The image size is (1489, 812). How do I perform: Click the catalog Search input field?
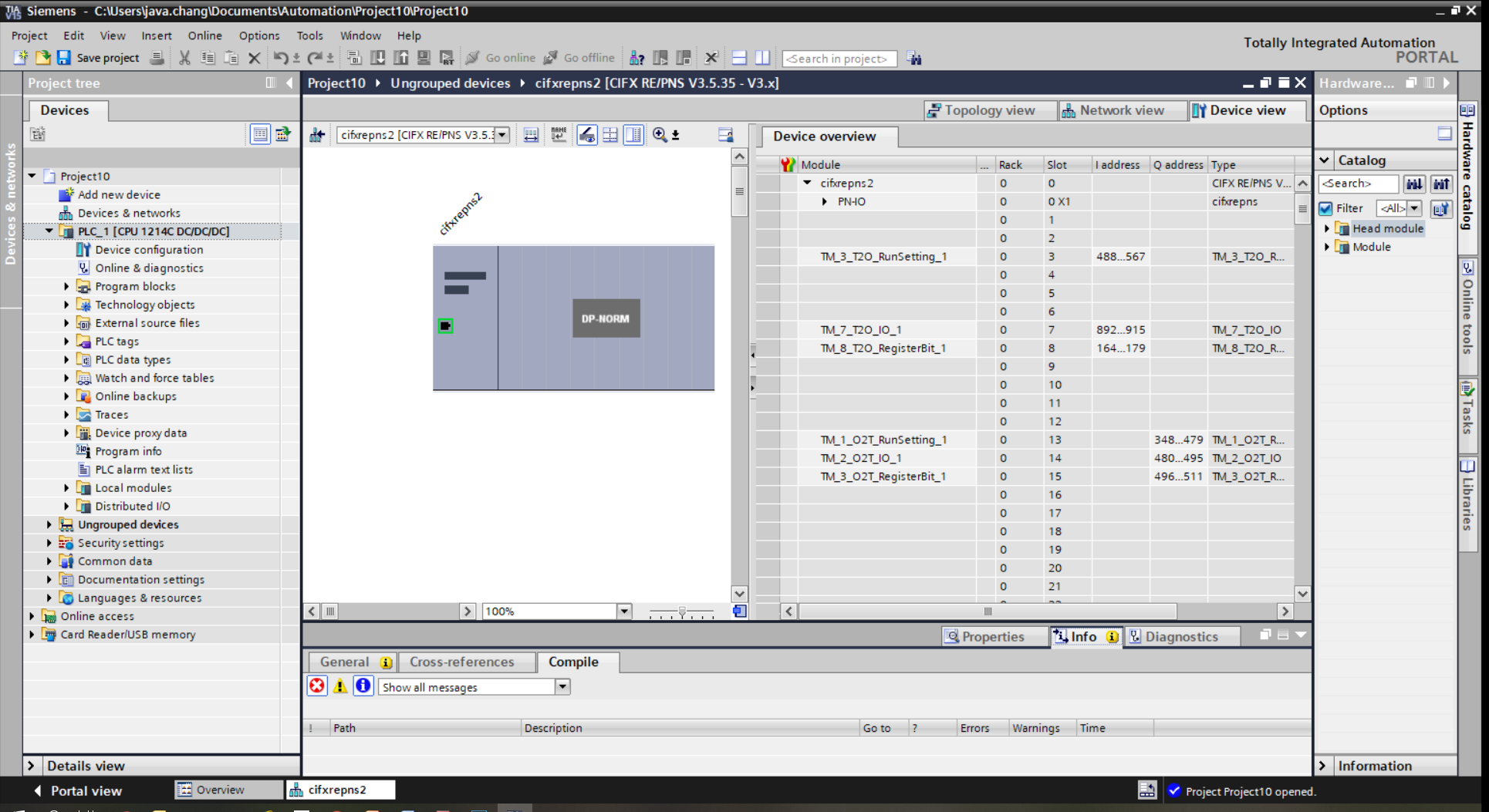coord(1358,184)
